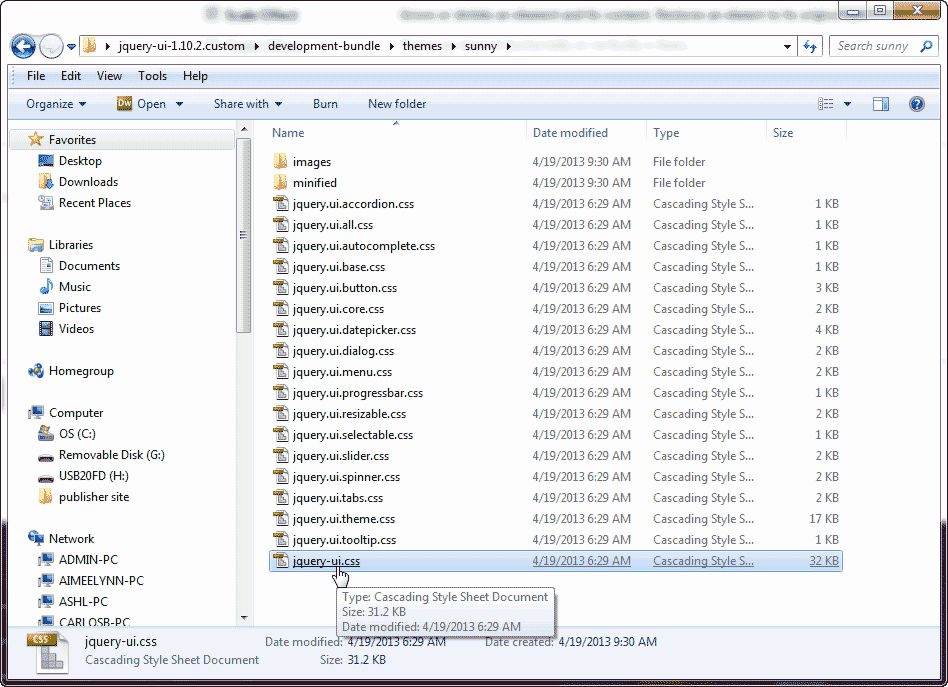Click the Refresh button beside address bar
948x687 pixels.
810,46
